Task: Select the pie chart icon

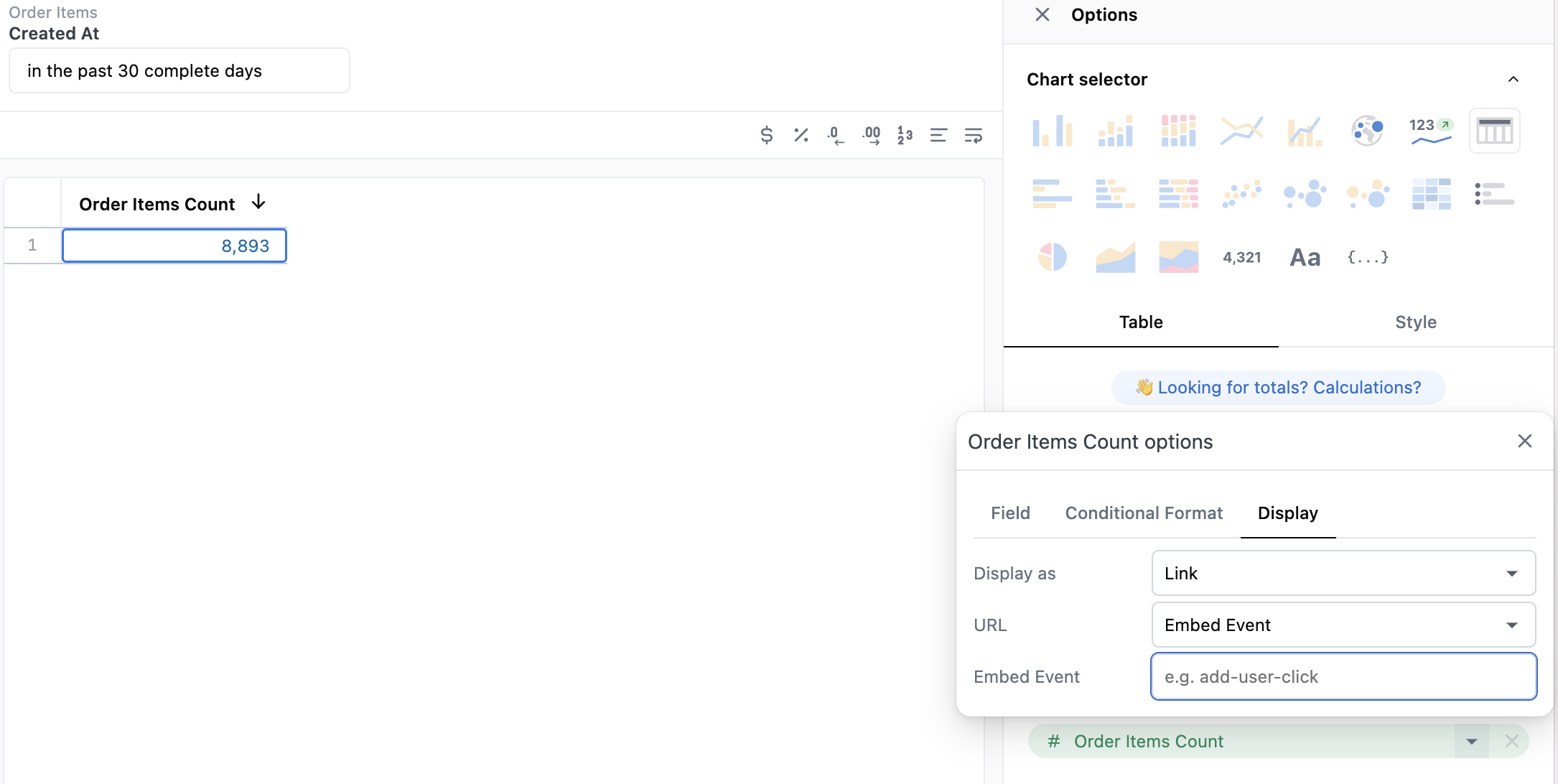Action: pos(1052,257)
